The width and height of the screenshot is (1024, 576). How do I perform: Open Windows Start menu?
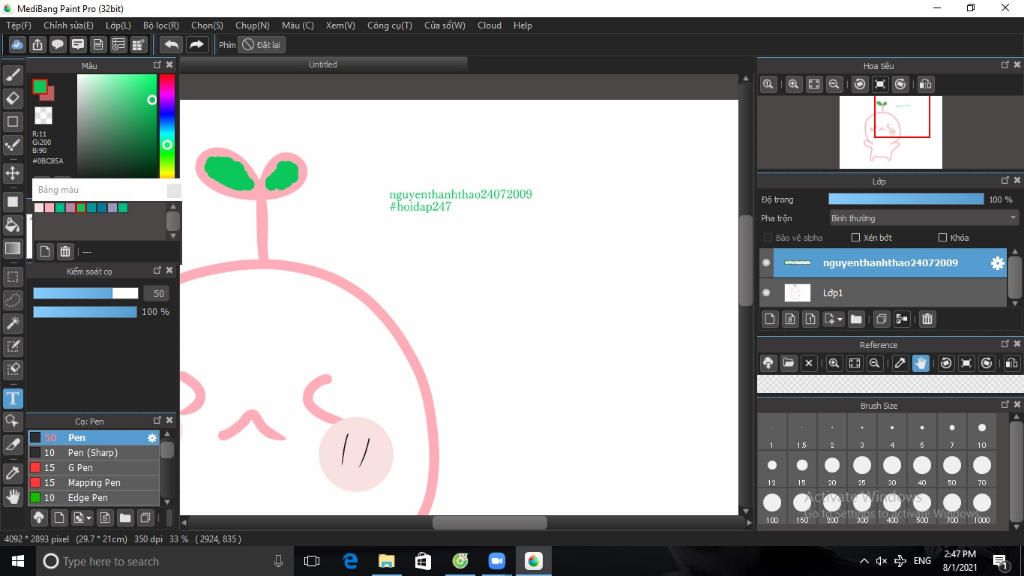(18, 561)
